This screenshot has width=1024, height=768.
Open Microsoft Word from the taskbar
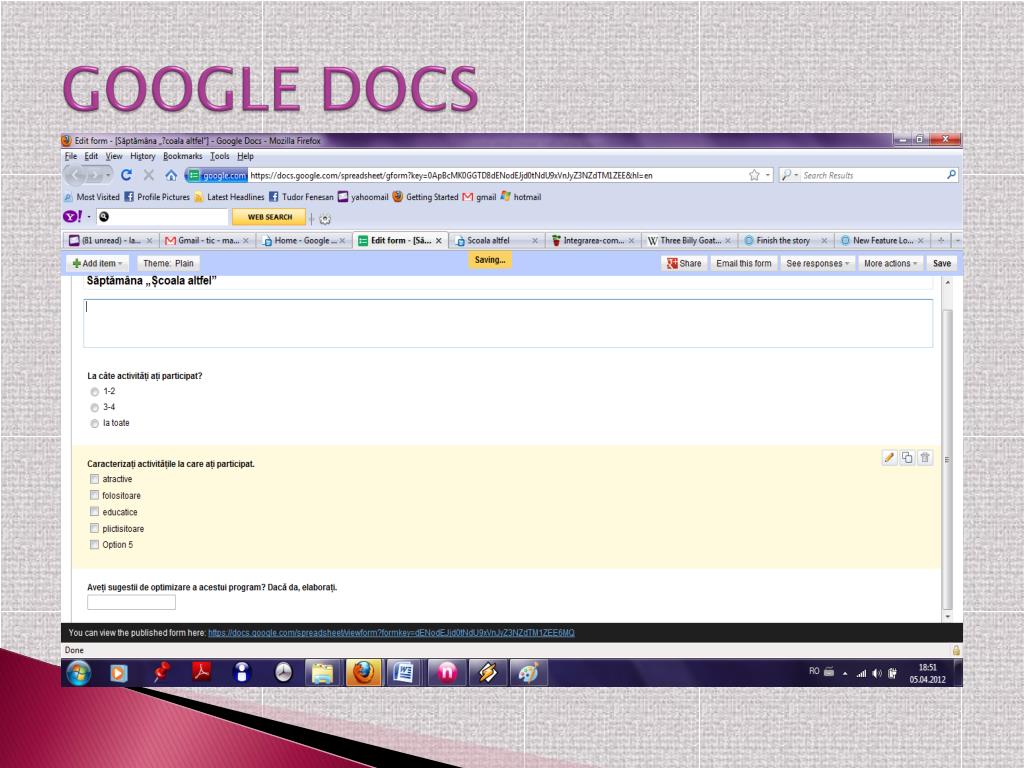[404, 673]
